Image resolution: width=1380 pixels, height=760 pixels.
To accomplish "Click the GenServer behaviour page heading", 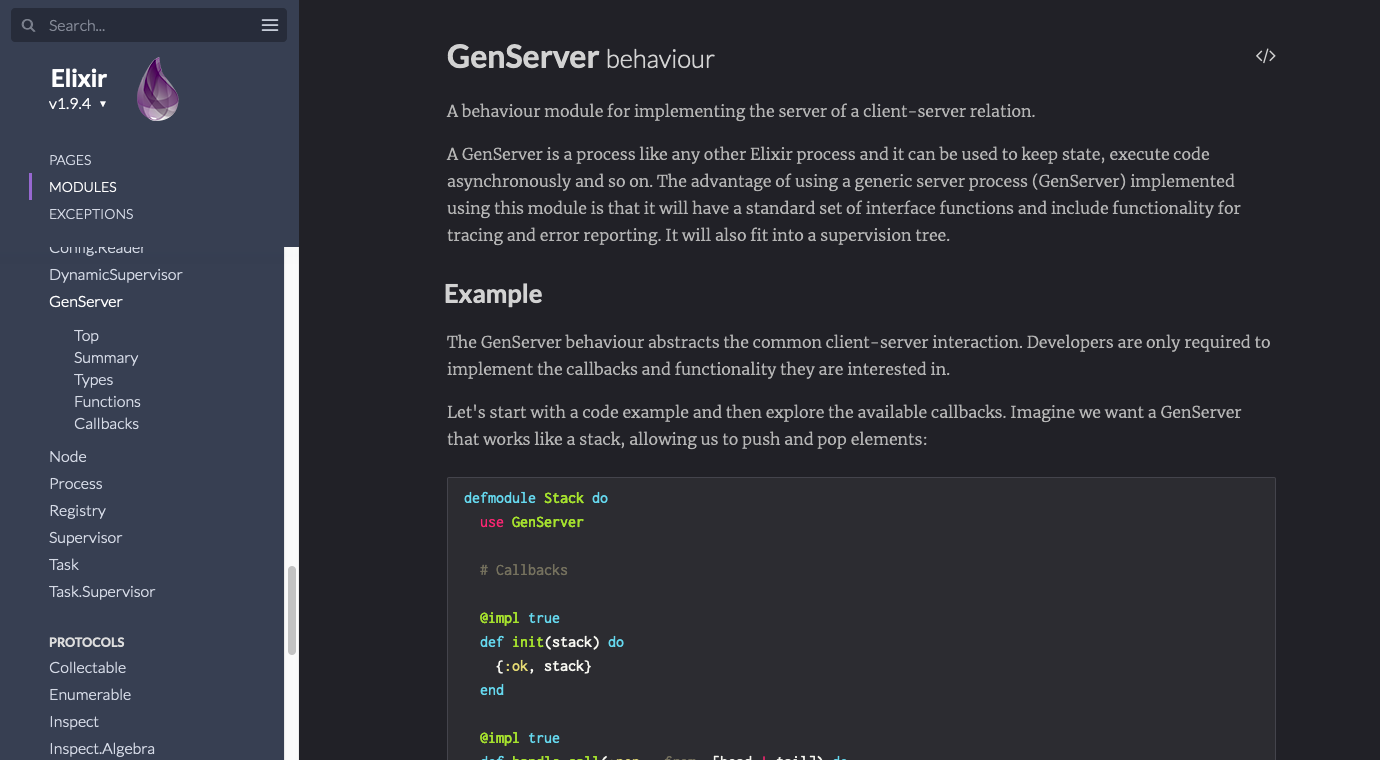I will 581,57.
